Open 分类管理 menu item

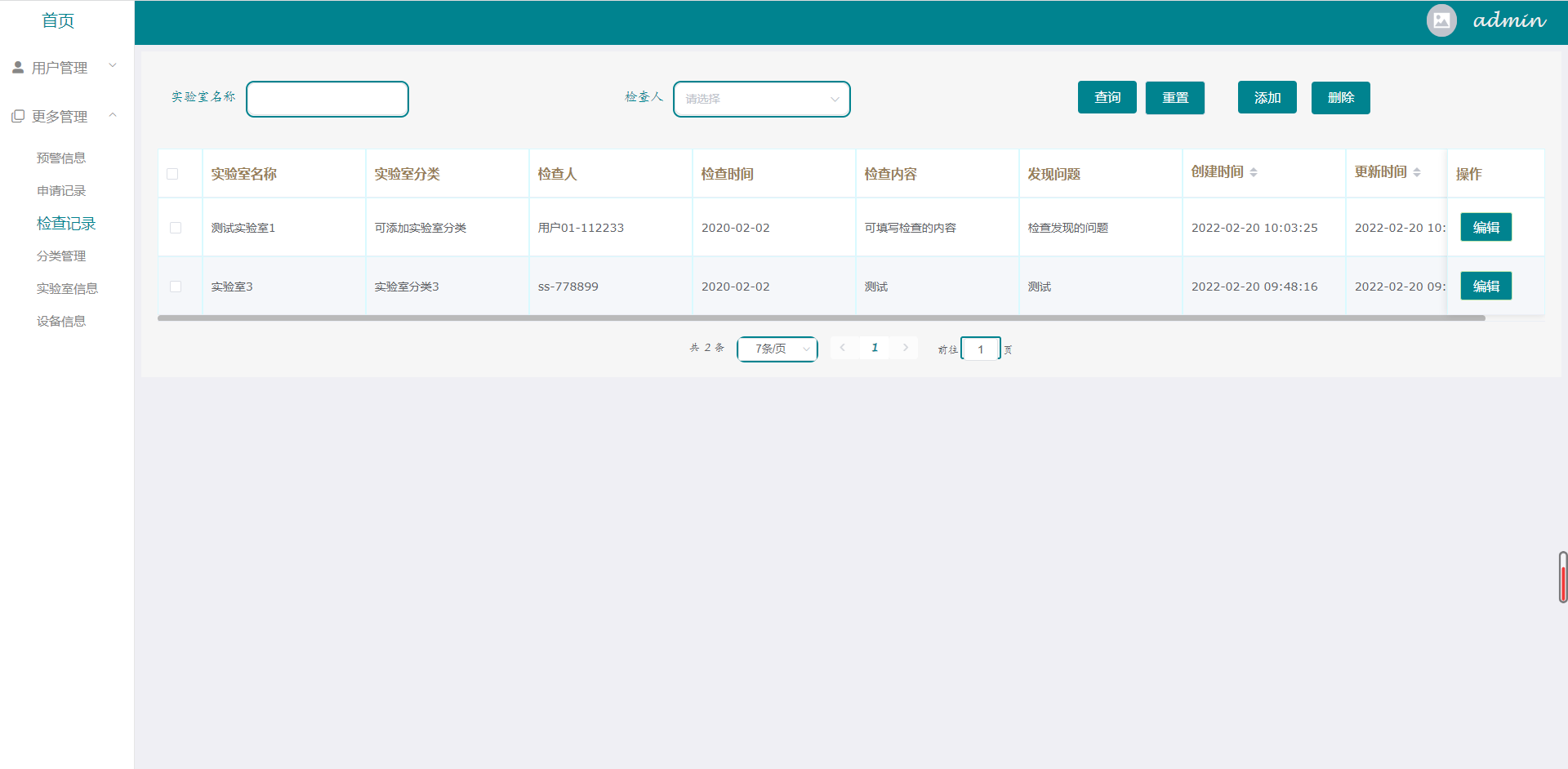point(61,256)
